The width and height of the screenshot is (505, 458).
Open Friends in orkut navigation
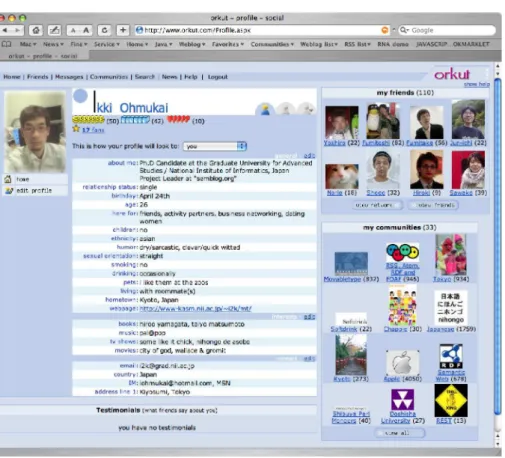click(x=37, y=77)
